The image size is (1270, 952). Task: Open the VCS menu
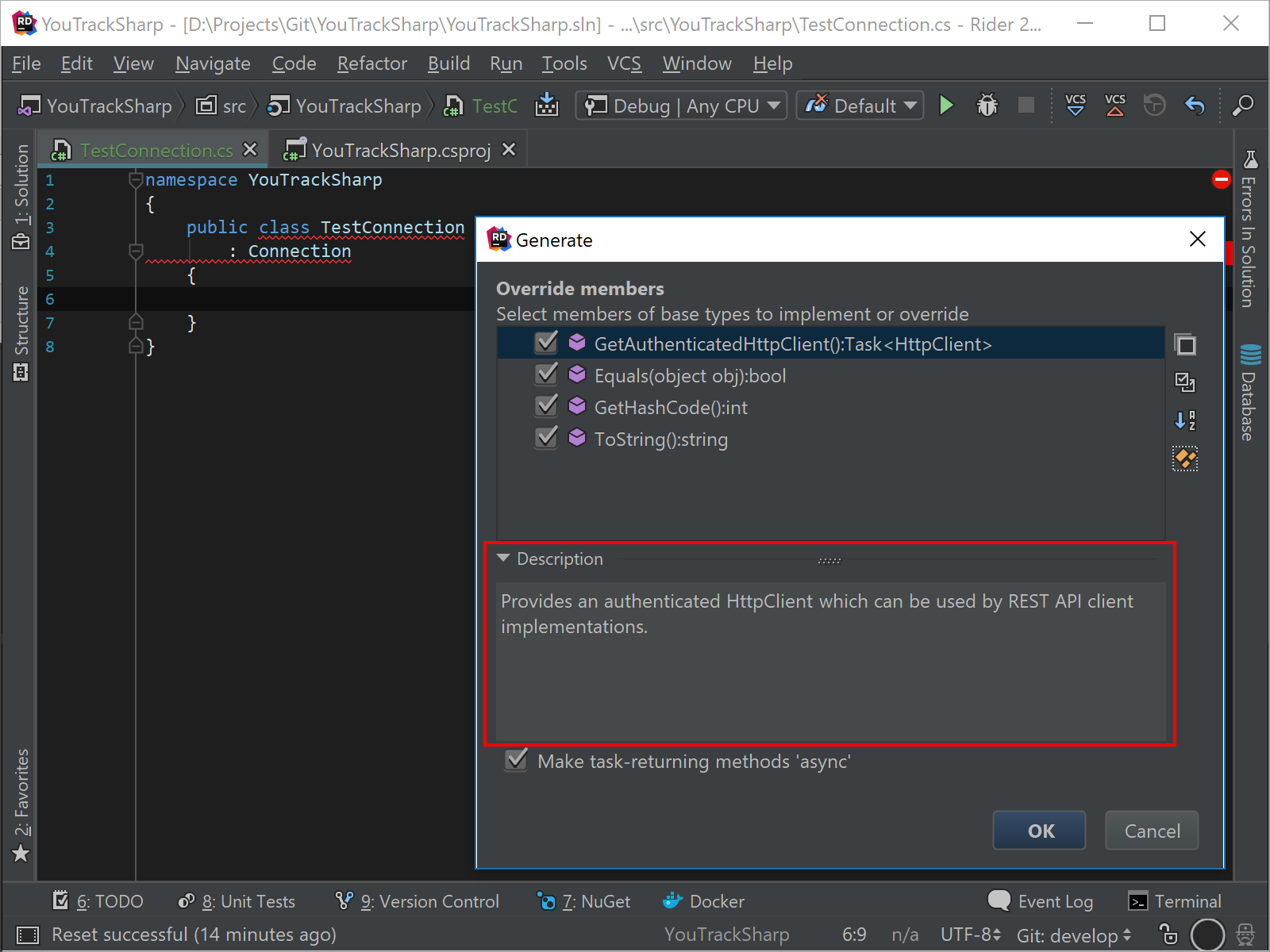pos(624,63)
